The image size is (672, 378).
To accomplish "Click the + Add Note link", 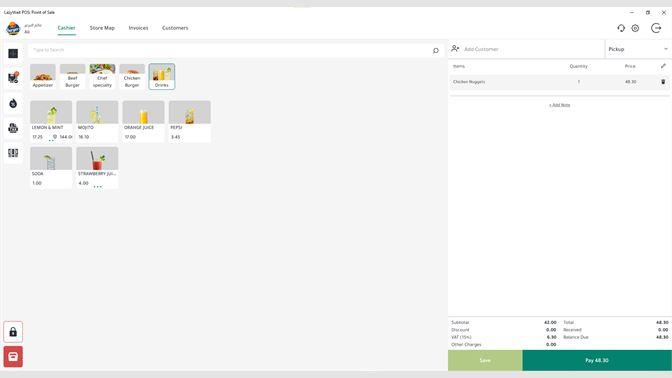I will (560, 105).
